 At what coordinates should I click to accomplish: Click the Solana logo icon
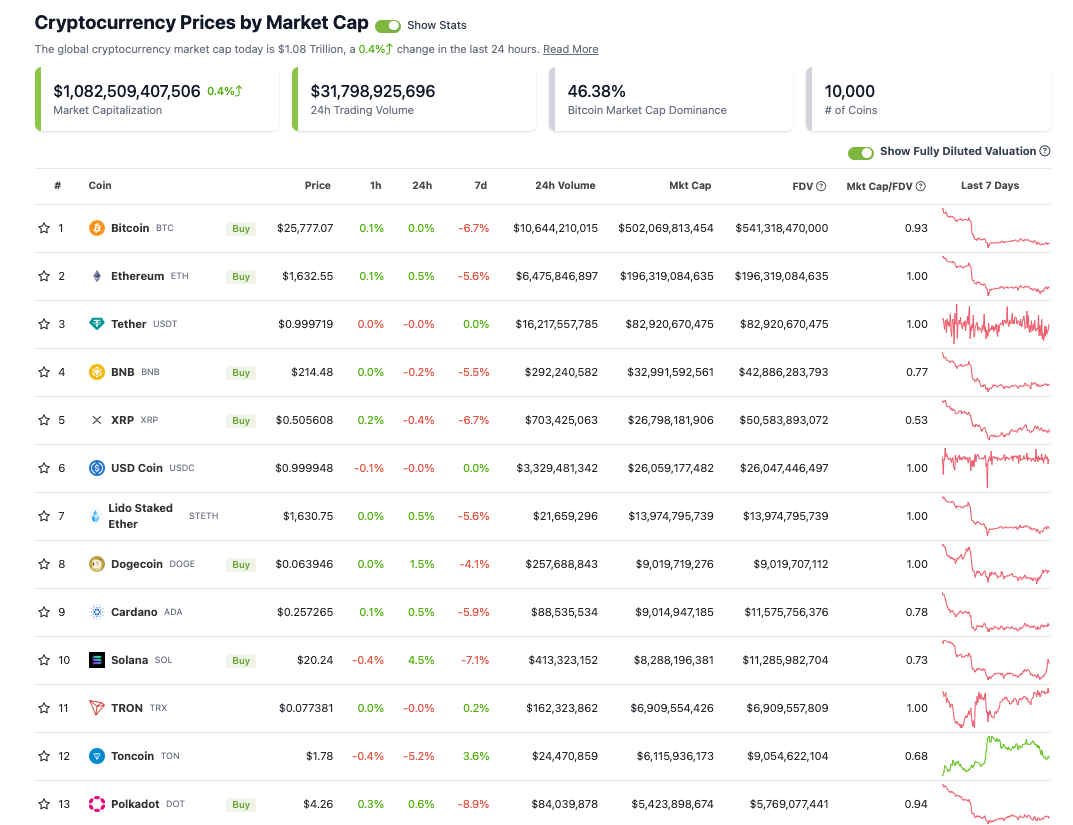[97, 659]
